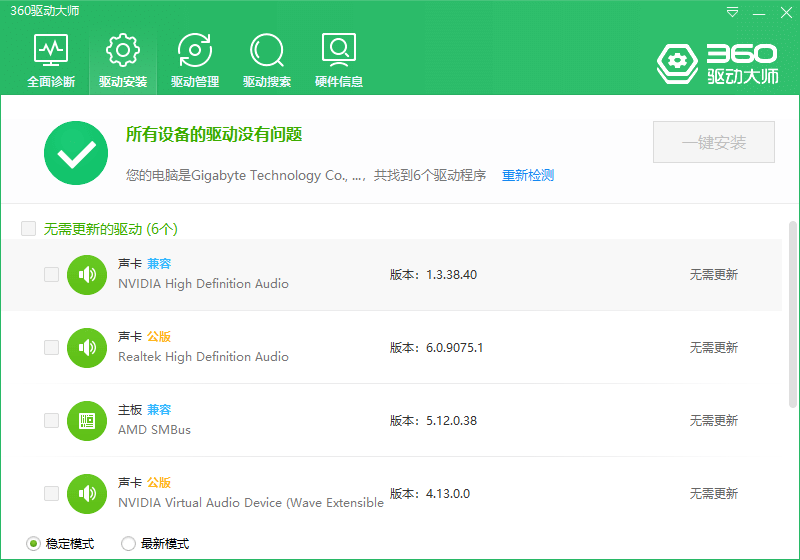Click the speaker icon for NVIDIA Virtual Audio Device
This screenshot has width=800, height=560.
pyautogui.click(x=87, y=494)
